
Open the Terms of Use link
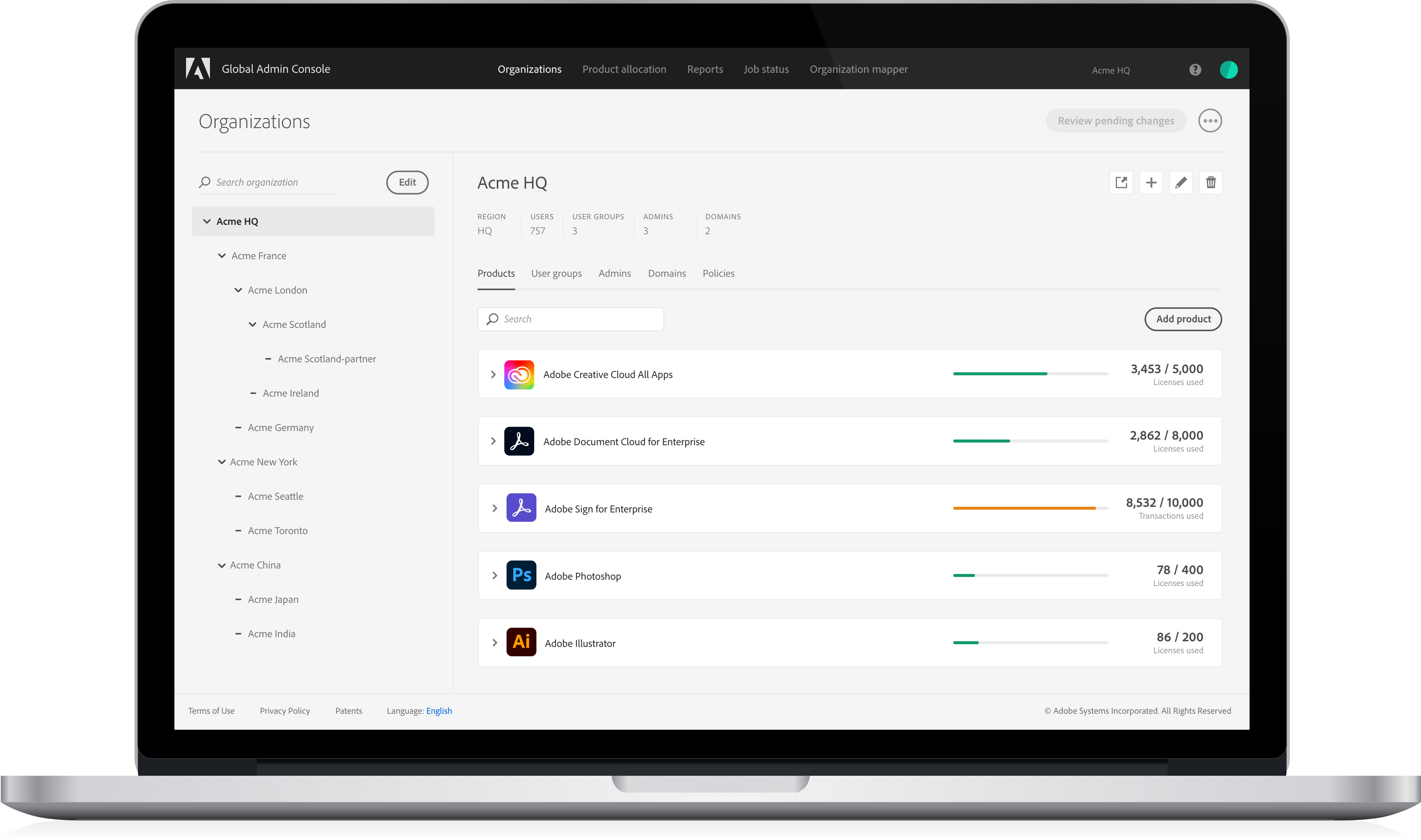(211, 711)
